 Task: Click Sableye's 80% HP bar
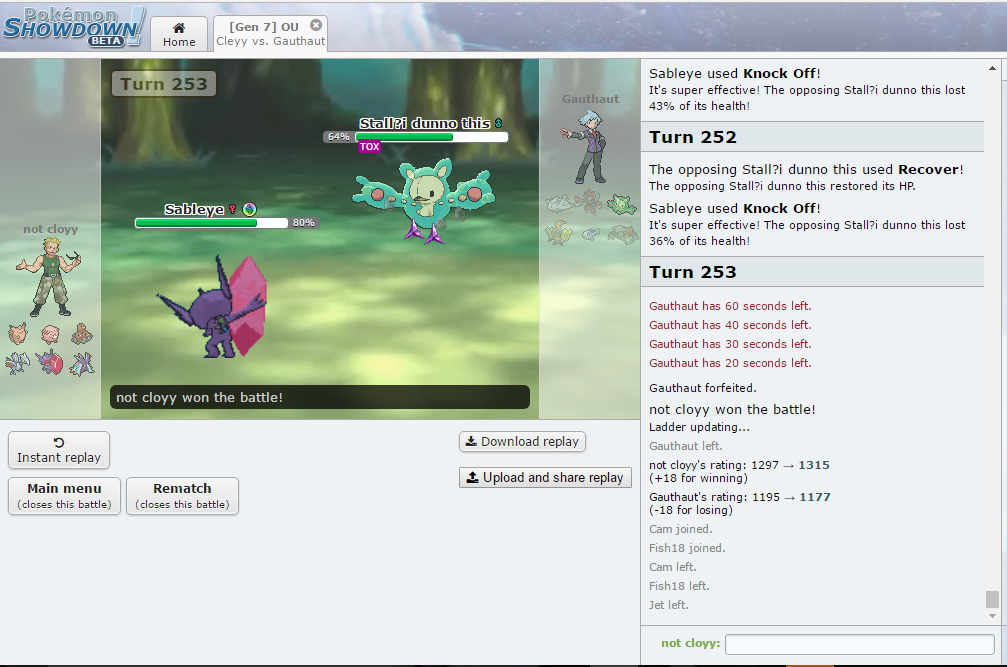coord(211,223)
